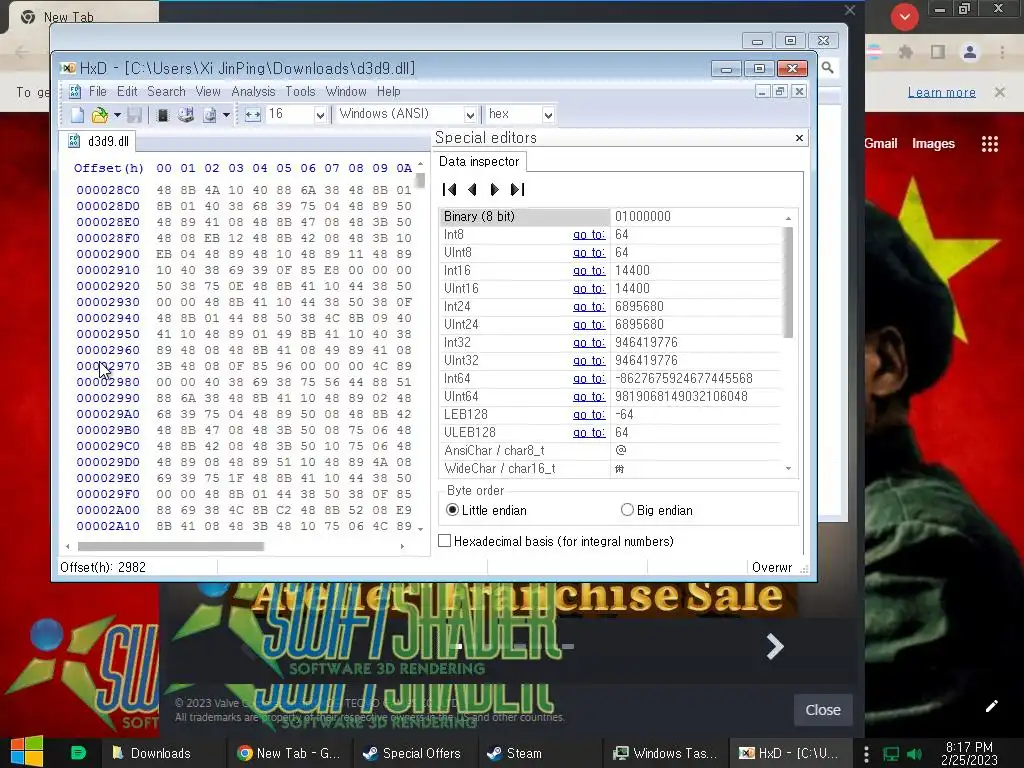Click the Images link in Chrome

[x=933, y=144]
